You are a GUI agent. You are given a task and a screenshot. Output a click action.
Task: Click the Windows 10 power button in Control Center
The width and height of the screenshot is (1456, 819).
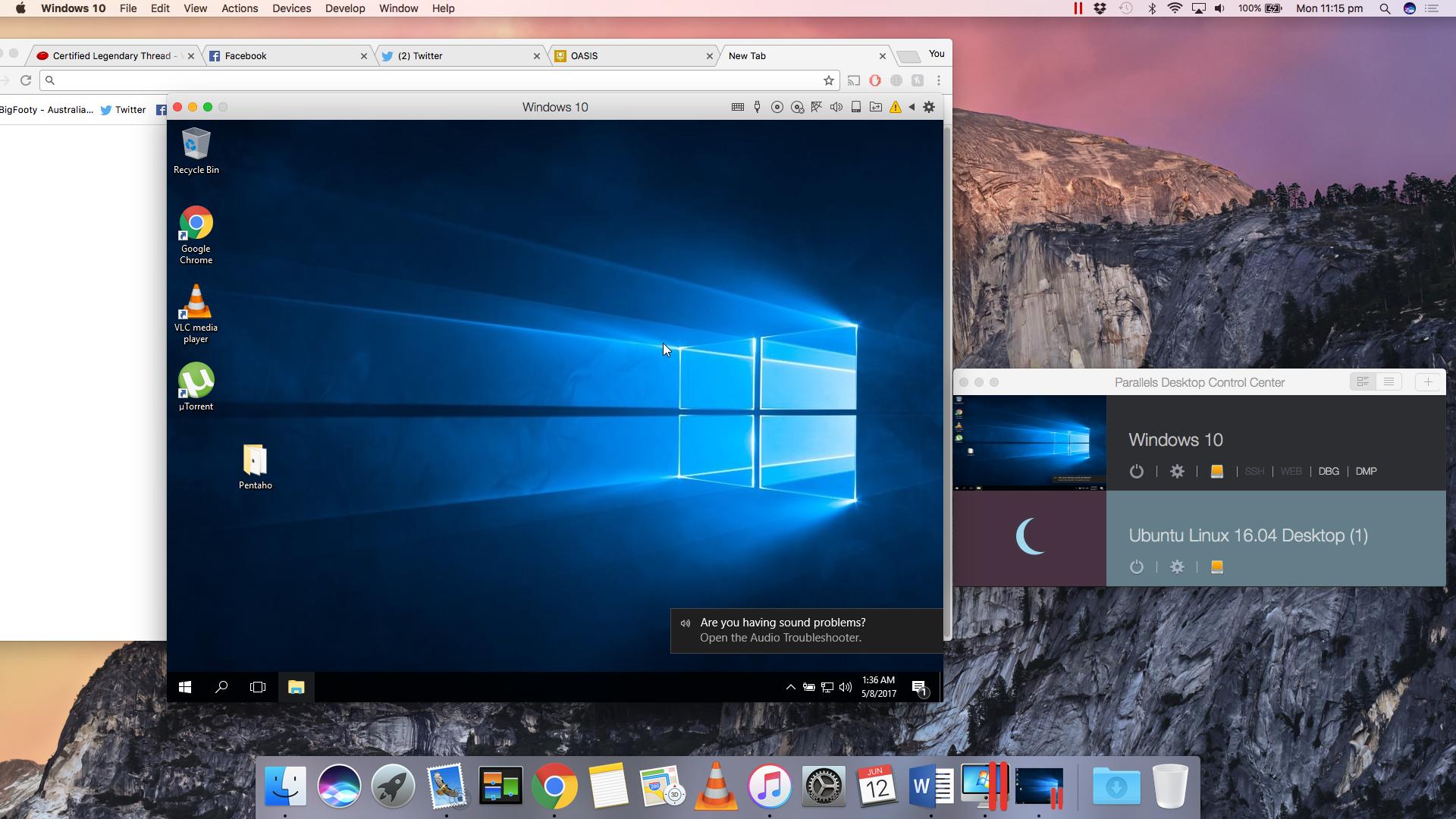pos(1136,472)
